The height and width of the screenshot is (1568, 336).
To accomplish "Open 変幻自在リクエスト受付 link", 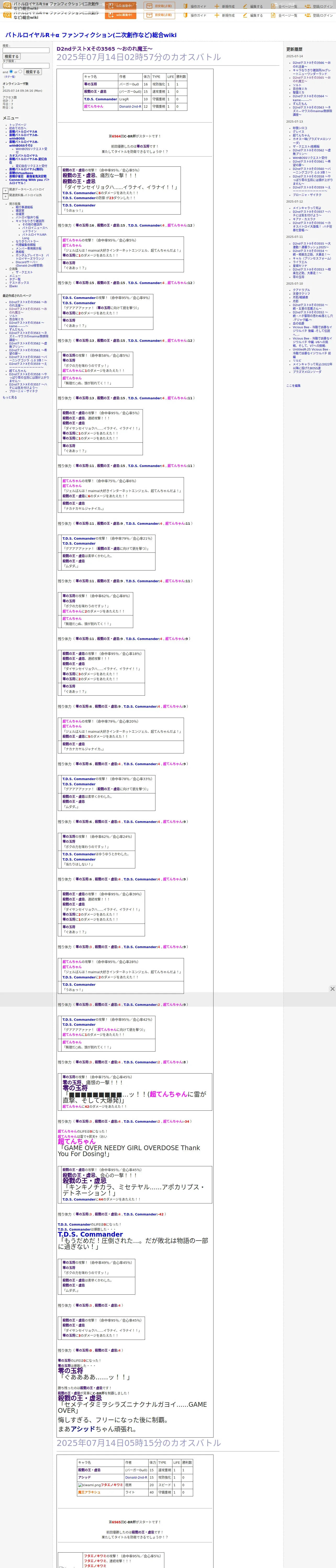I will point(31,166).
